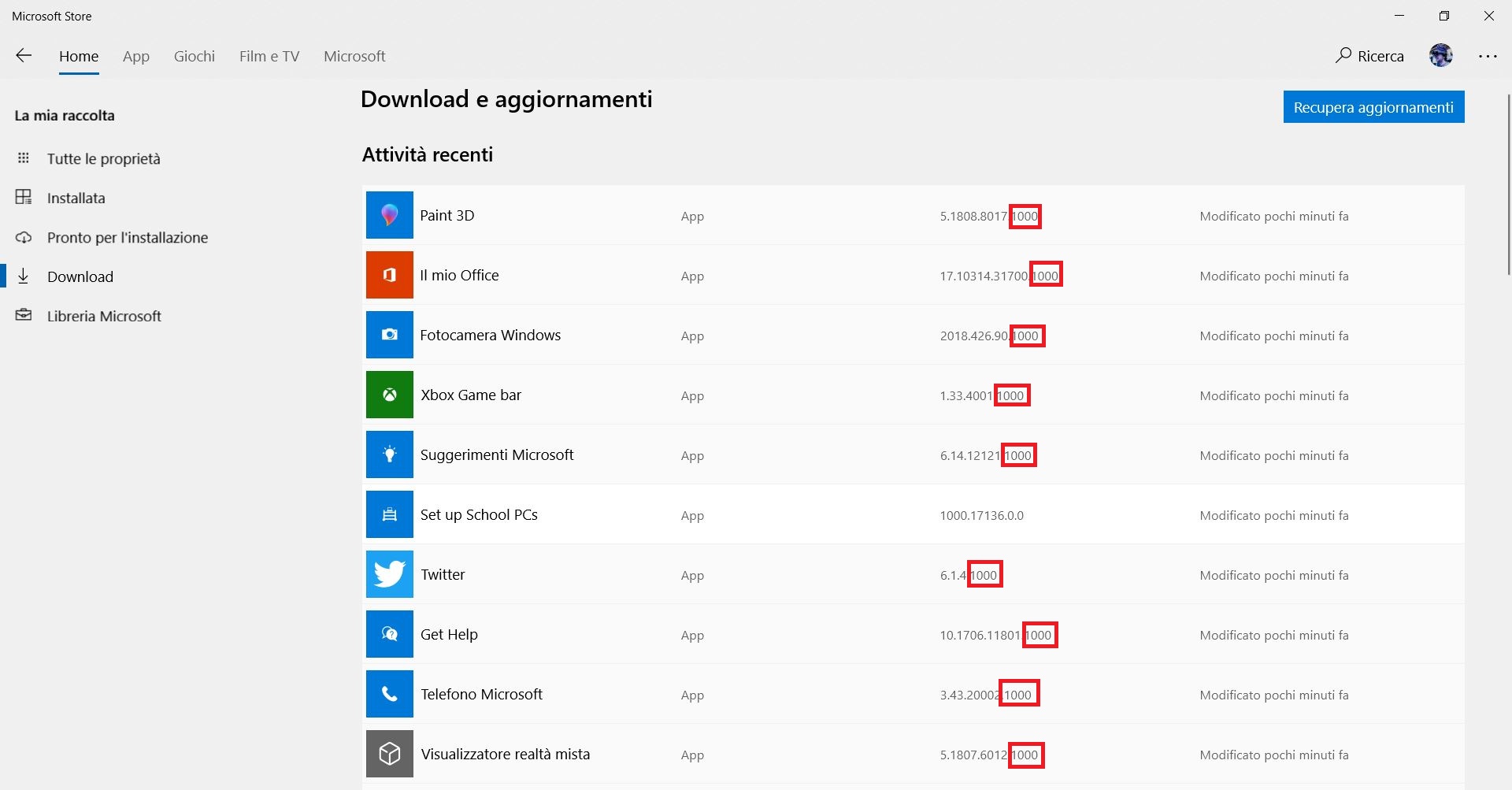This screenshot has width=1512, height=790.
Task: Click the vertical scrollbar thumb
Action: click(x=1508, y=185)
